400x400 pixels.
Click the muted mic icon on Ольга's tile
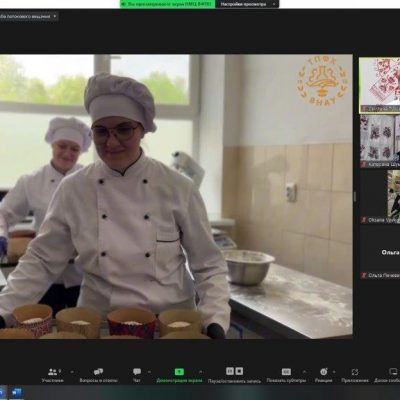pyautogui.click(x=364, y=276)
